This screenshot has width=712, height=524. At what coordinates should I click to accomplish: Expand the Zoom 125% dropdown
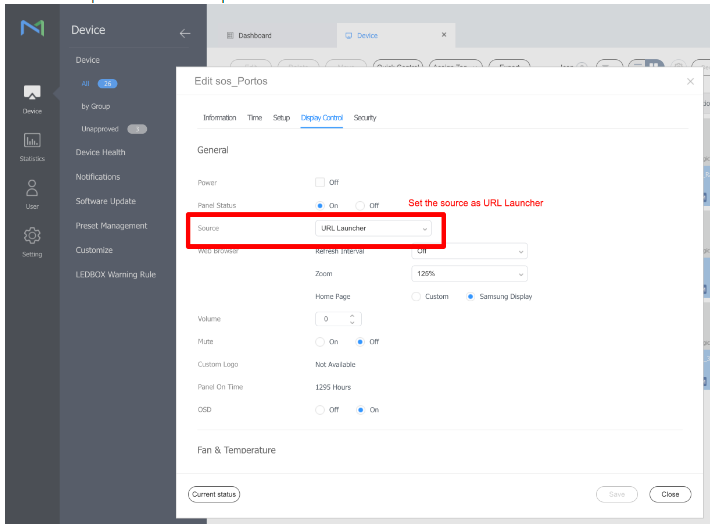click(469, 273)
